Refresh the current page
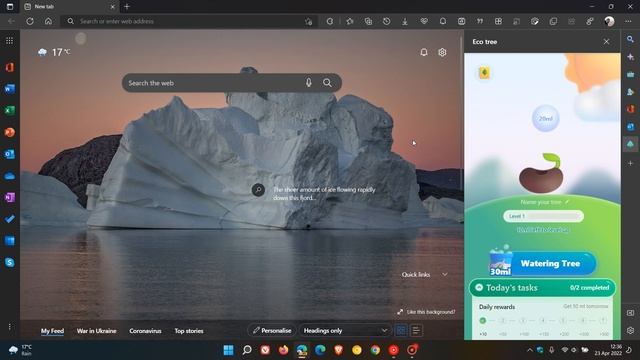The image size is (640, 360). (x=30, y=21)
